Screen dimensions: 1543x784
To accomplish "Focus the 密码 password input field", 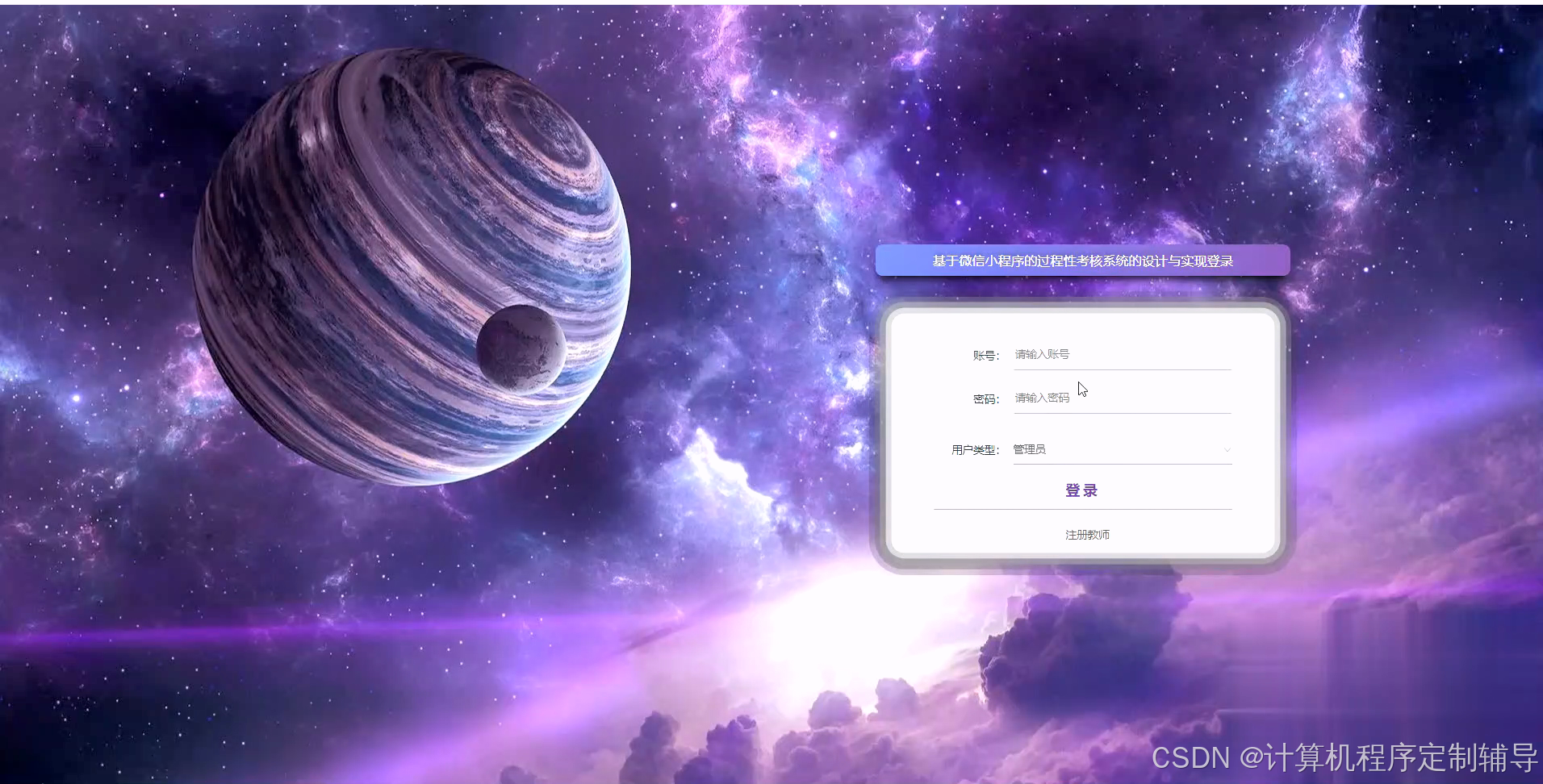I will point(1122,398).
